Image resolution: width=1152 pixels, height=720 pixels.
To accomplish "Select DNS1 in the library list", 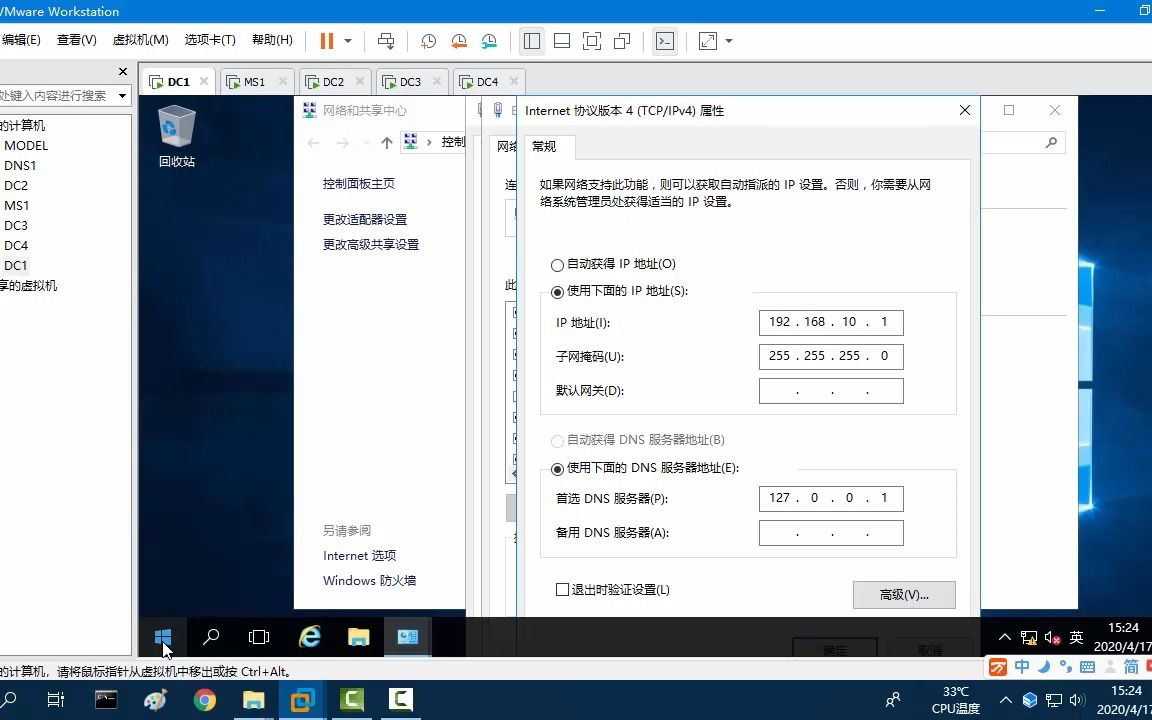I will (20, 165).
